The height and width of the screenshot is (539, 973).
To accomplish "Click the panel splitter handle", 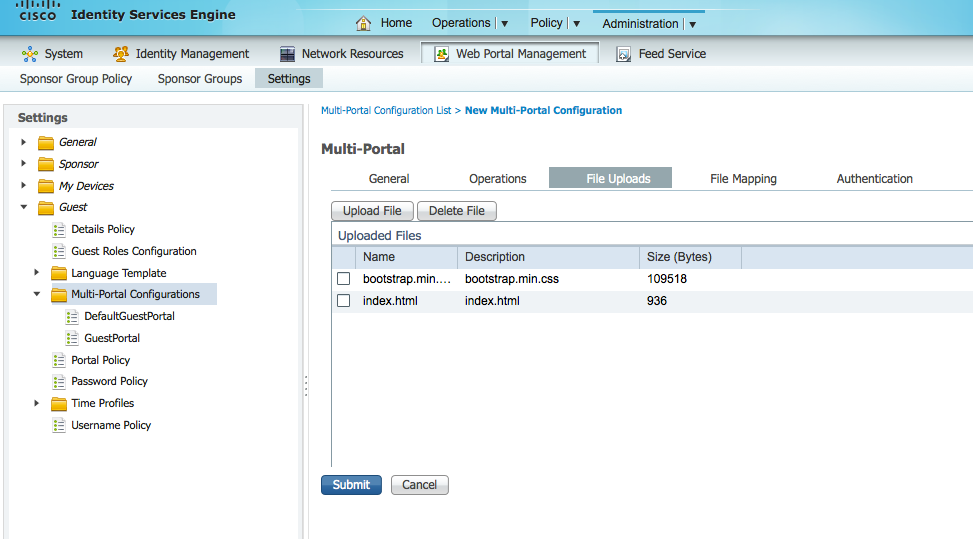I will (306, 386).
